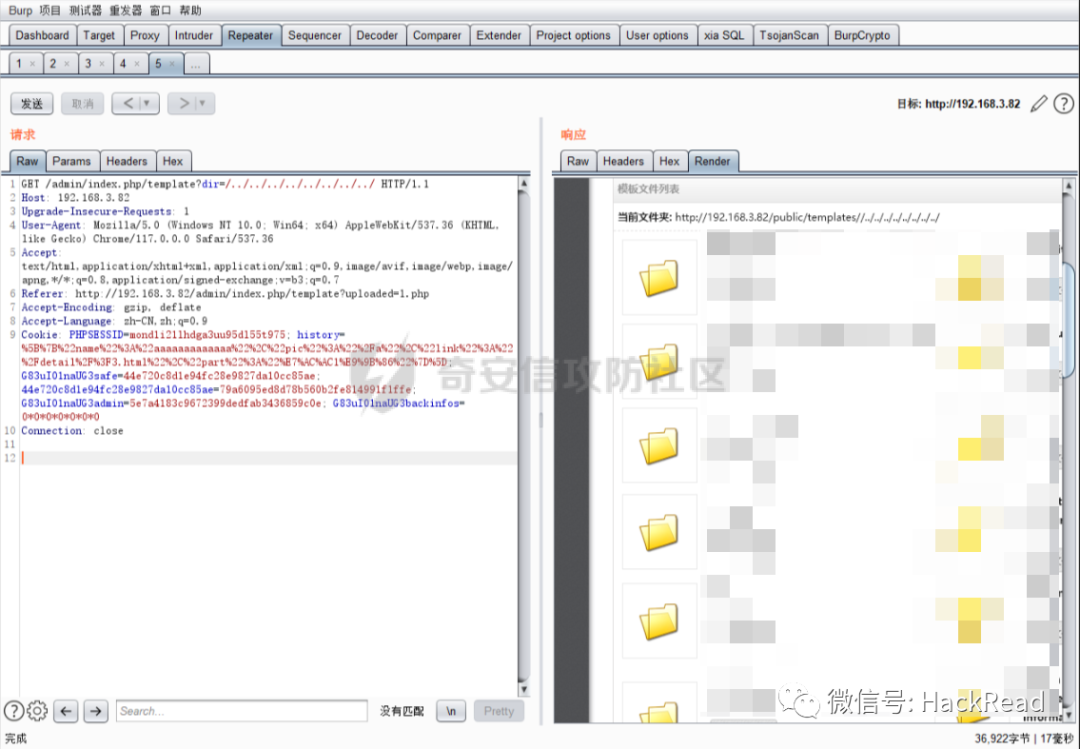This screenshot has width=1080, height=749.
Task: Open User options tab
Action: 657,35
